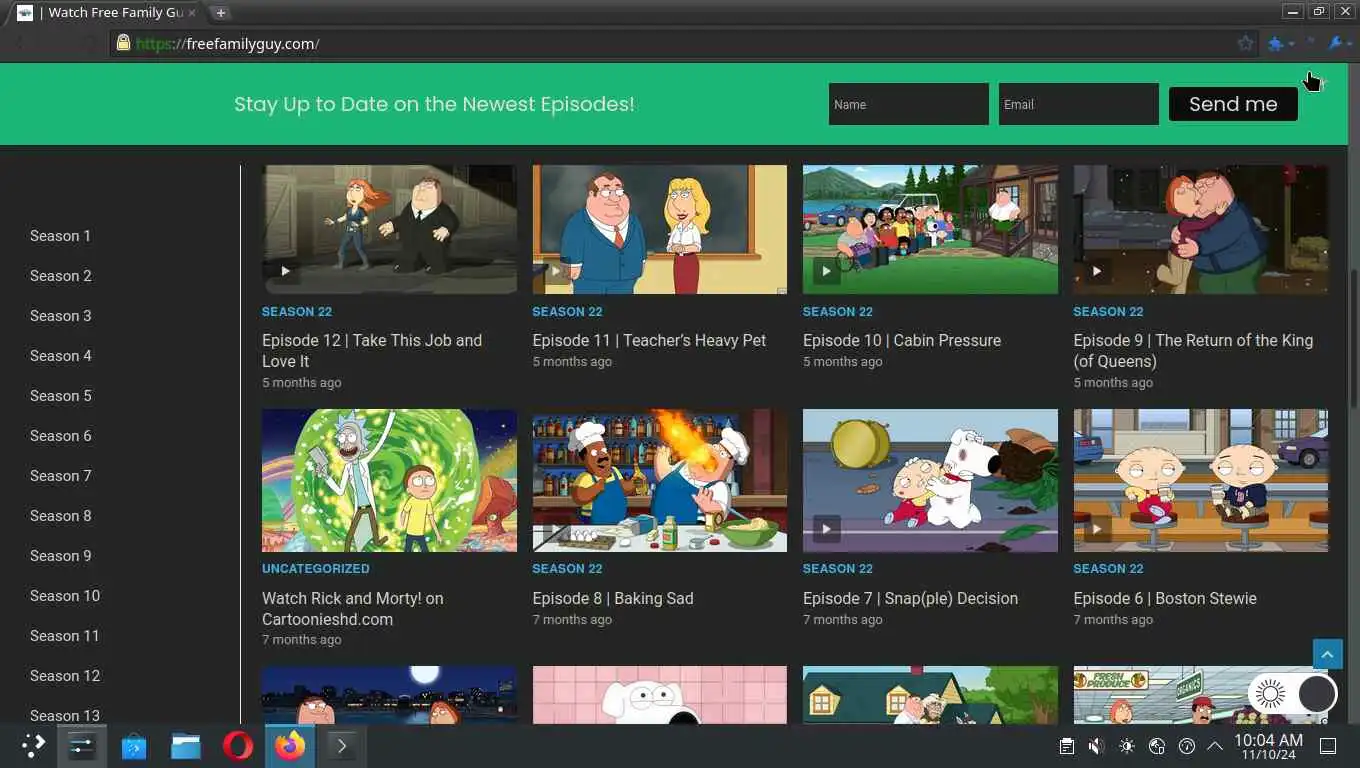Open Season 3 in sidebar
This screenshot has height=768, width=1360.
60,316
